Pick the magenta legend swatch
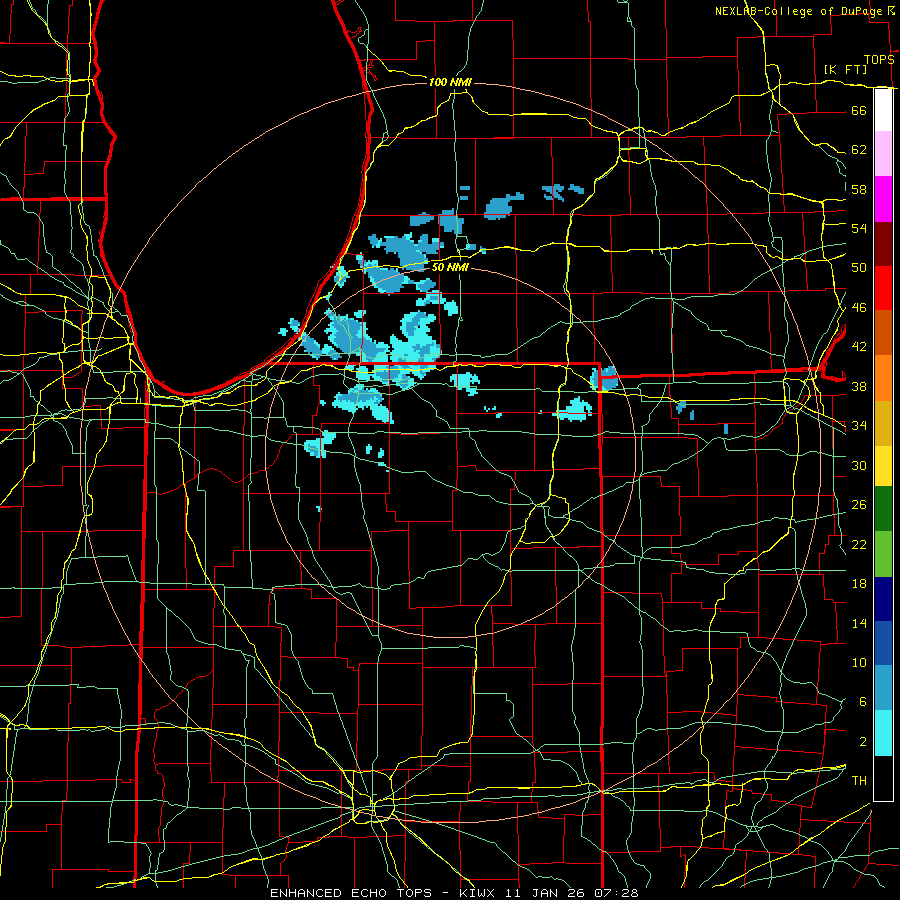 [883, 199]
